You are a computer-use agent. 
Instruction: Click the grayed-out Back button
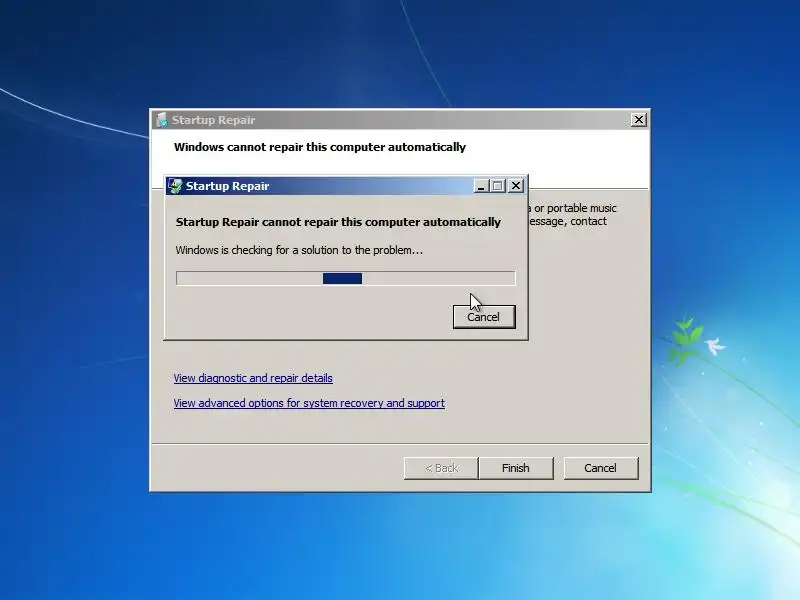coord(441,468)
